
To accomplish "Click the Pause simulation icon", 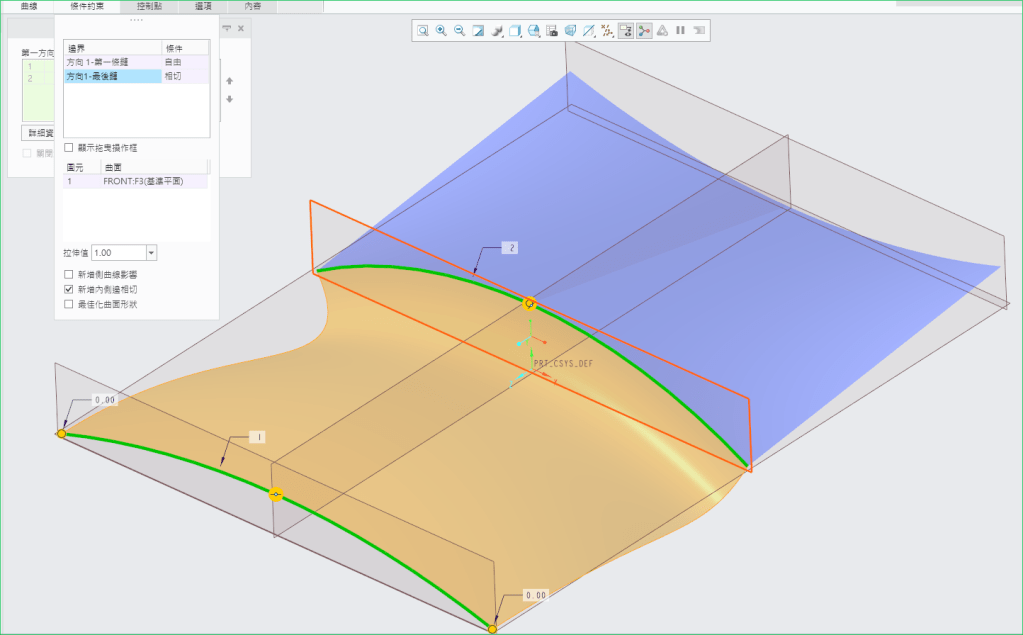I will point(680,31).
